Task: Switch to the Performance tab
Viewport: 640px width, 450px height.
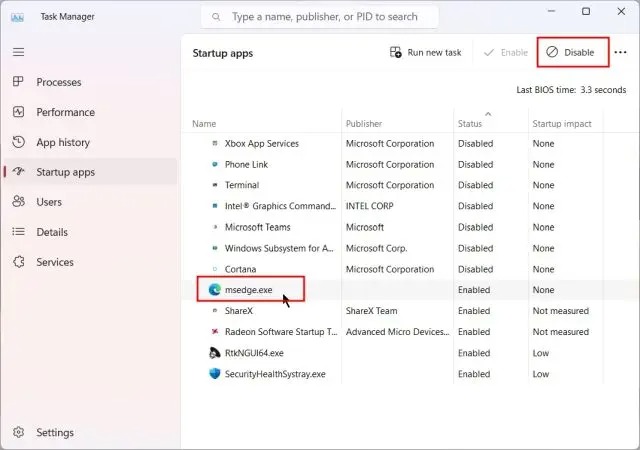Action: (91, 112)
